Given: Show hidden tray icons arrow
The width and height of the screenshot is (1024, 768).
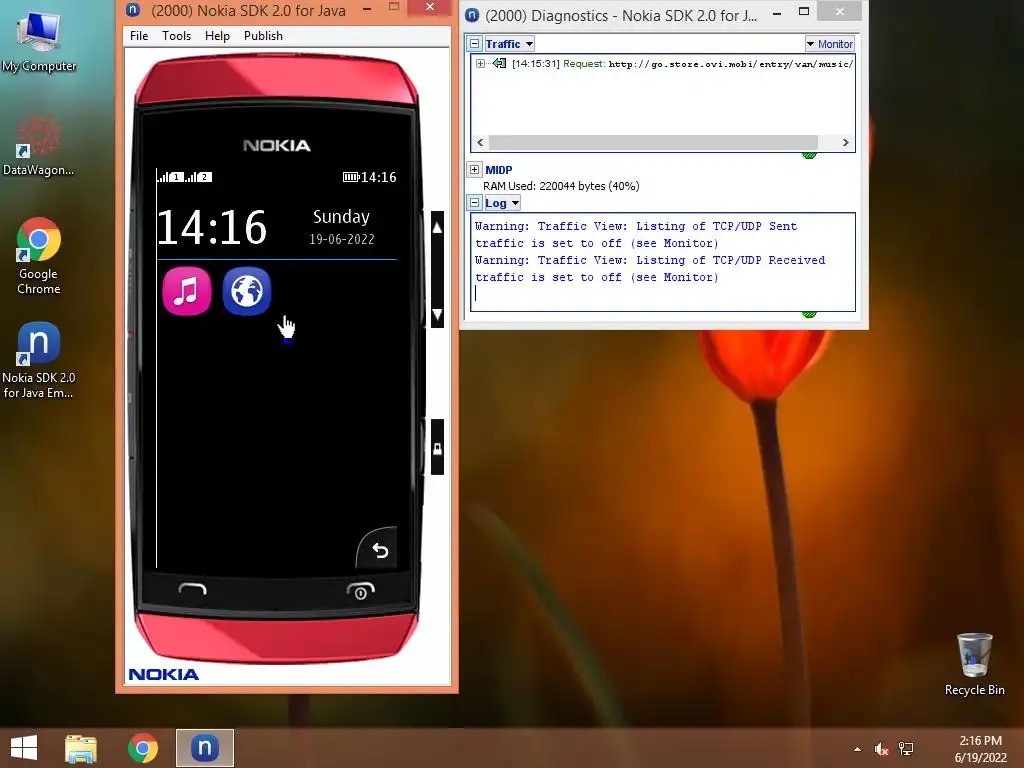Looking at the screenshot, I should [x=857, y=749].
